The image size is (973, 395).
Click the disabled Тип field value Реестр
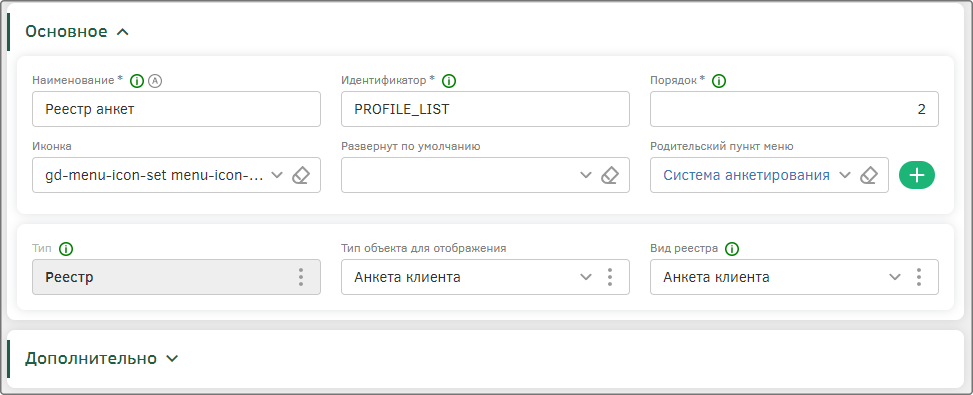pos(70,277)
